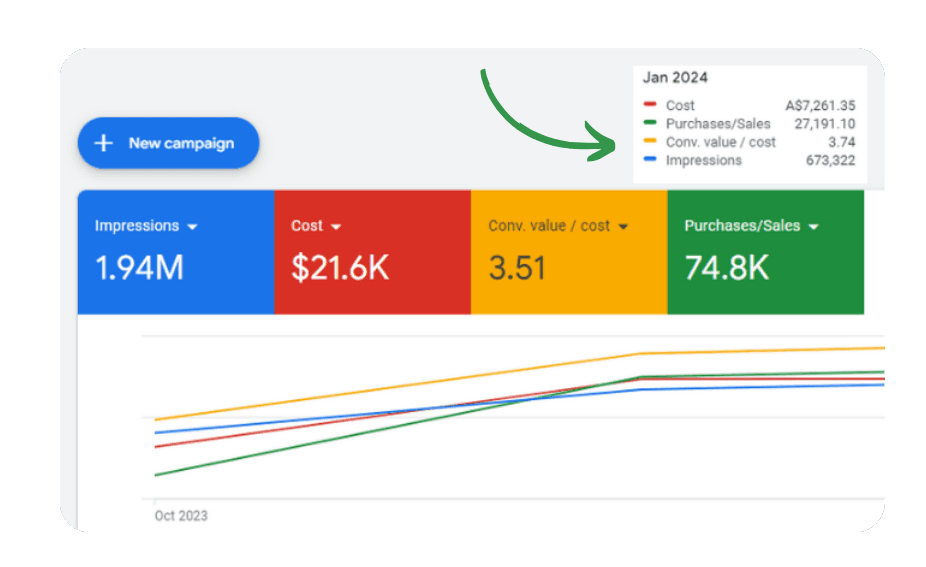Click the Cost label in tooltip legend

pyautogui.click(x=680, y=106)
